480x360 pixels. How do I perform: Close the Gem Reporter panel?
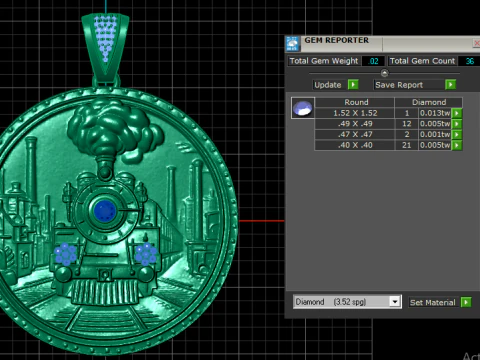[477, 43]
